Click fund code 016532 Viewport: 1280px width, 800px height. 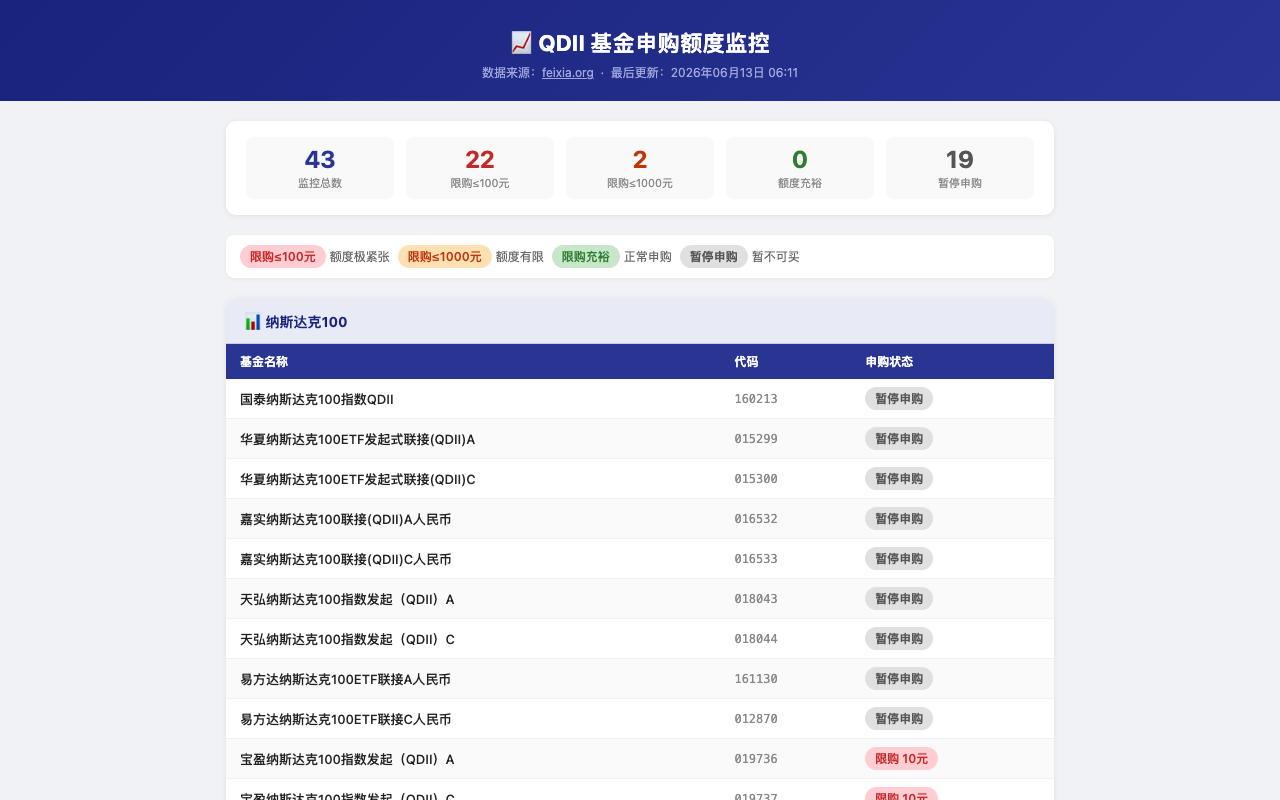coord(756,519)
